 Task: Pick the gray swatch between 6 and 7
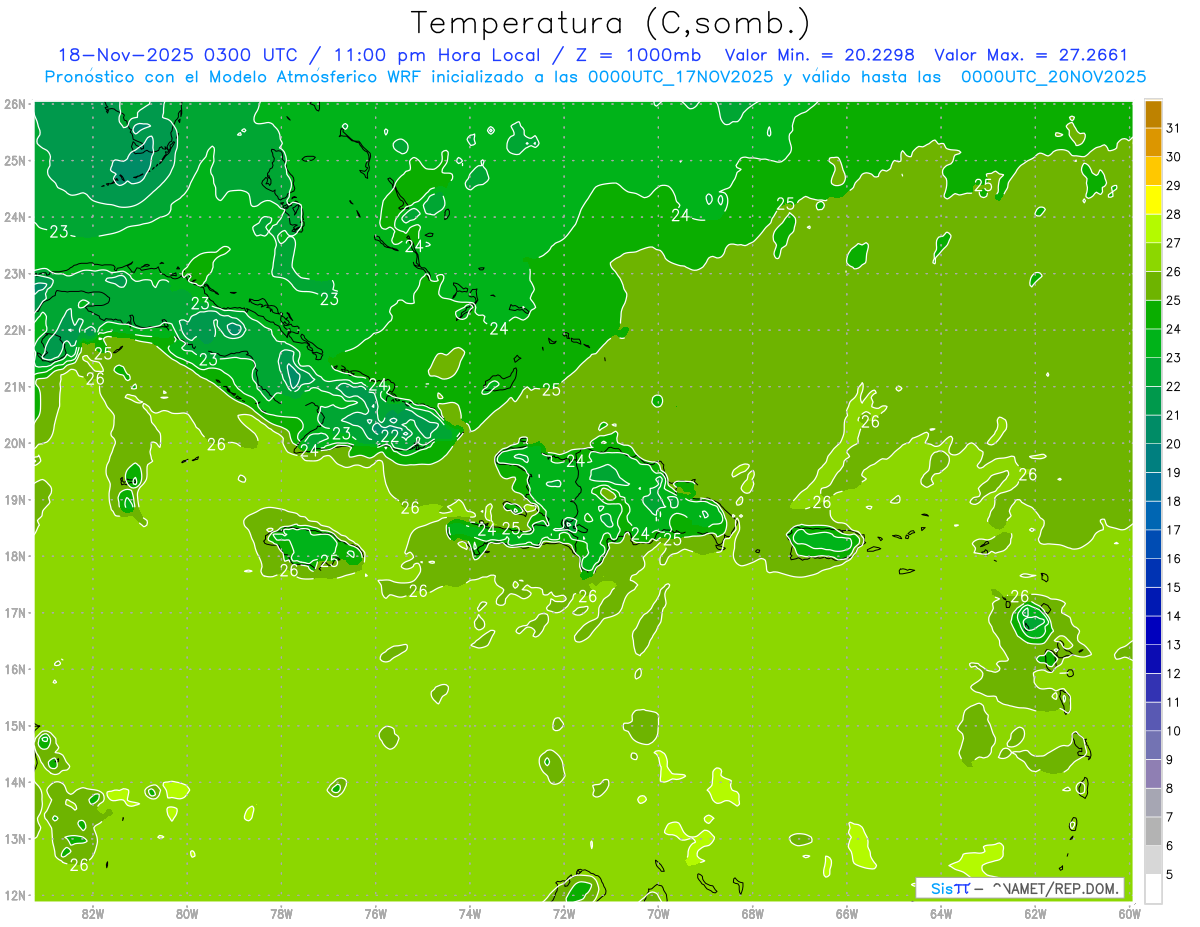1154,831
